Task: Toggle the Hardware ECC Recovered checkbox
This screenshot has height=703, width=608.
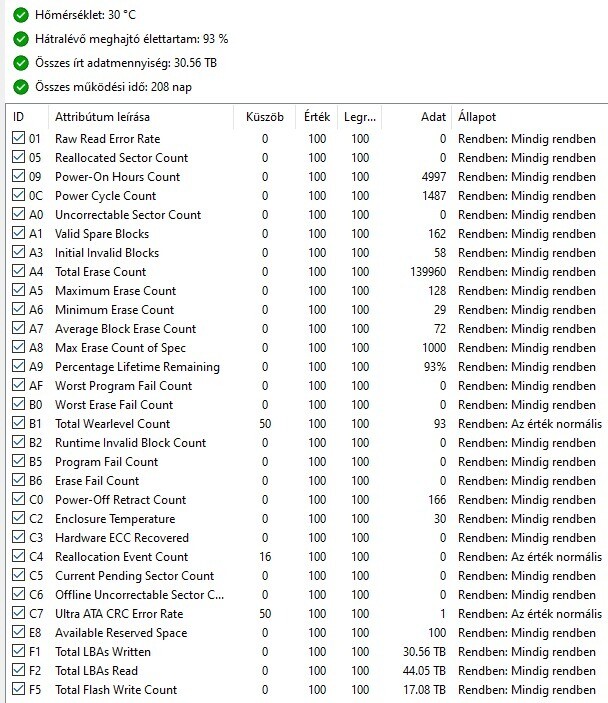Action: 18,537
